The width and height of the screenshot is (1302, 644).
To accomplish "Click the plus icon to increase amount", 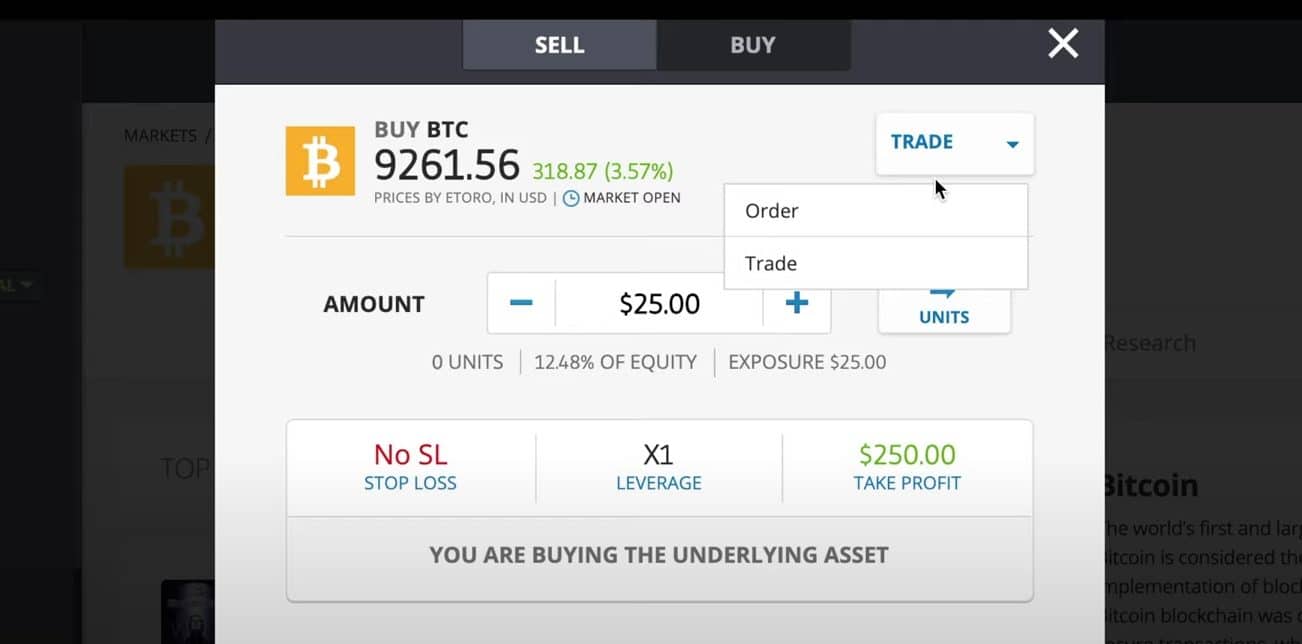I will pyautogui.click(x=797, y=303).
